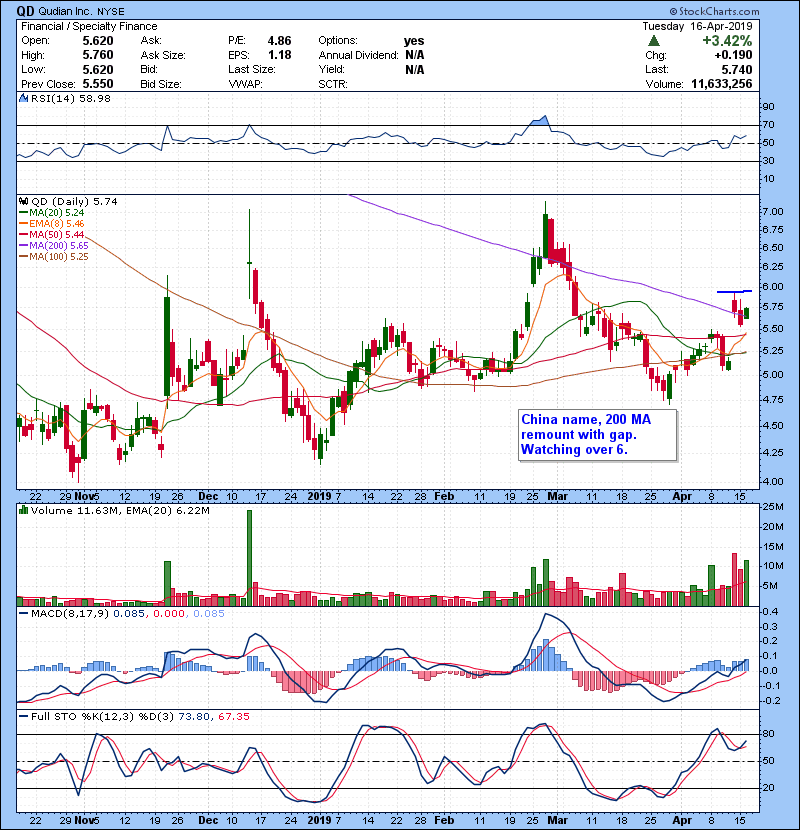Click the Bid Size label
Viewport: 800px width, 830px height.
point(161,84)
